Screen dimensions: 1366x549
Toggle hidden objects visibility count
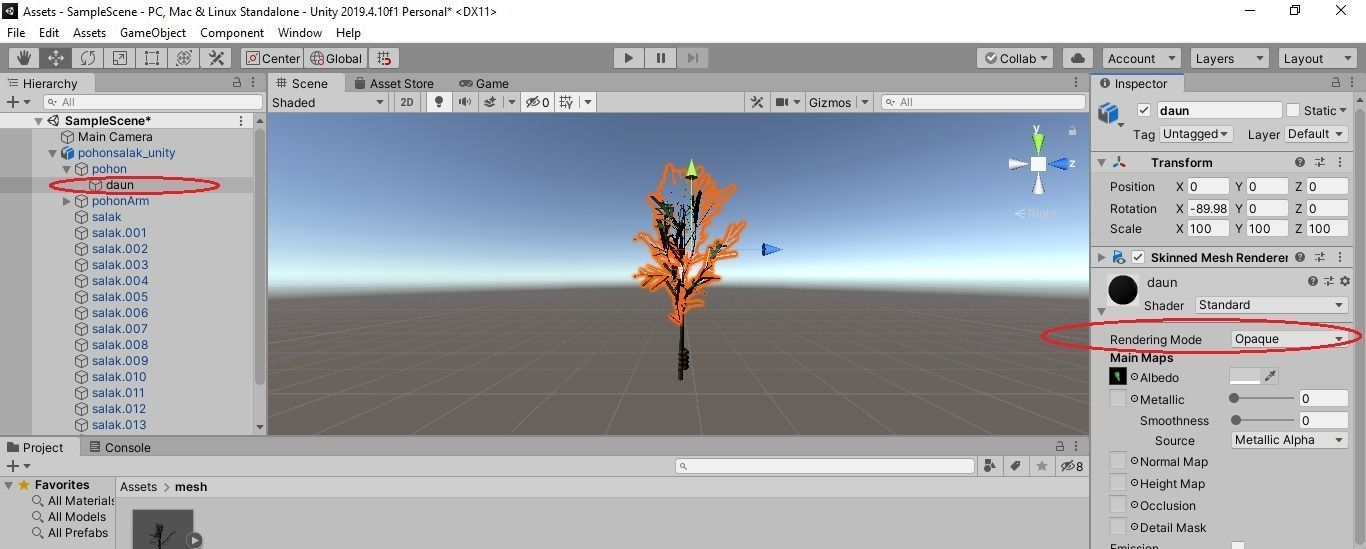point(538,102)
